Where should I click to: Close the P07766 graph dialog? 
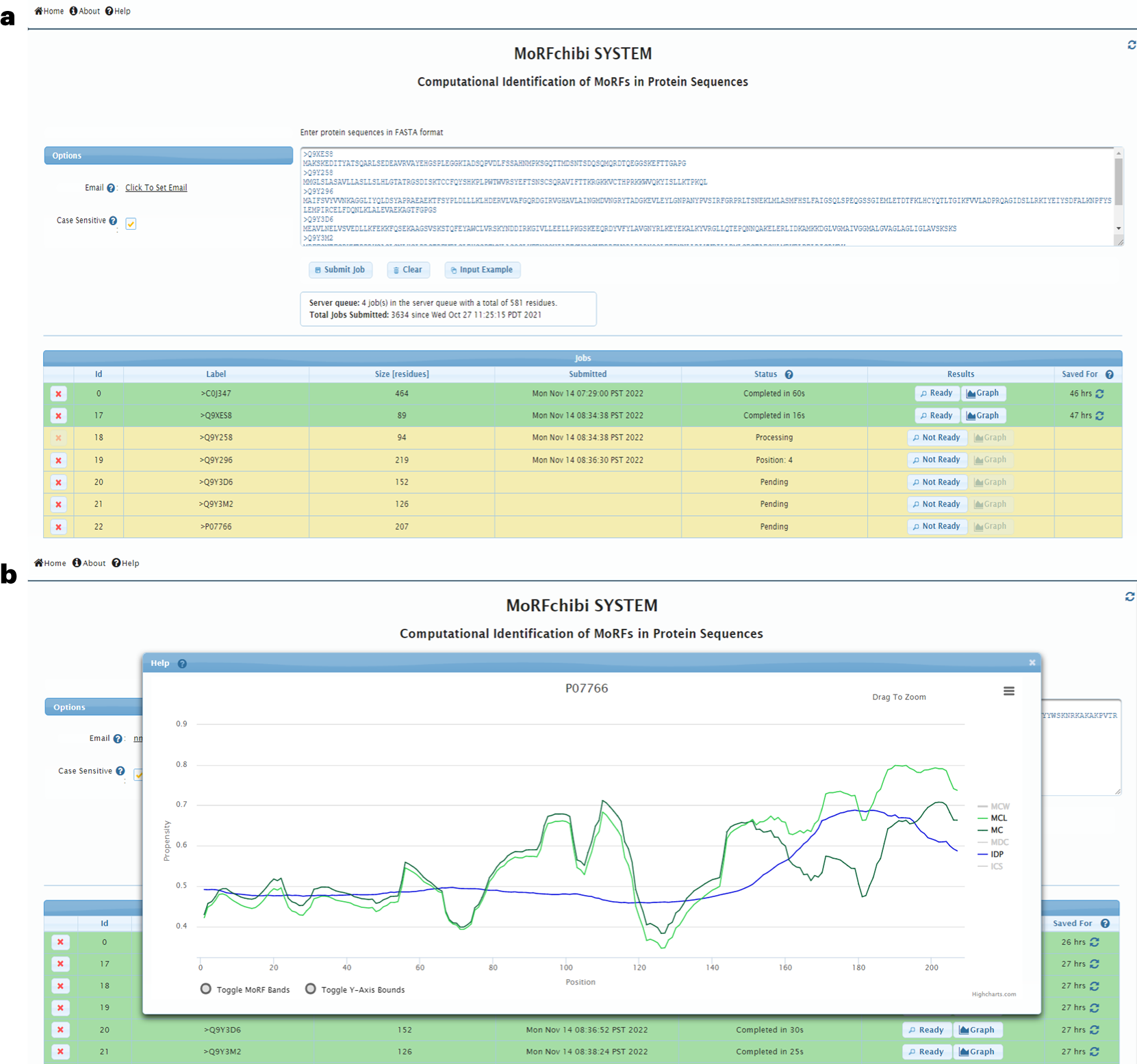pyautogui.click(x=1032, y=662)
